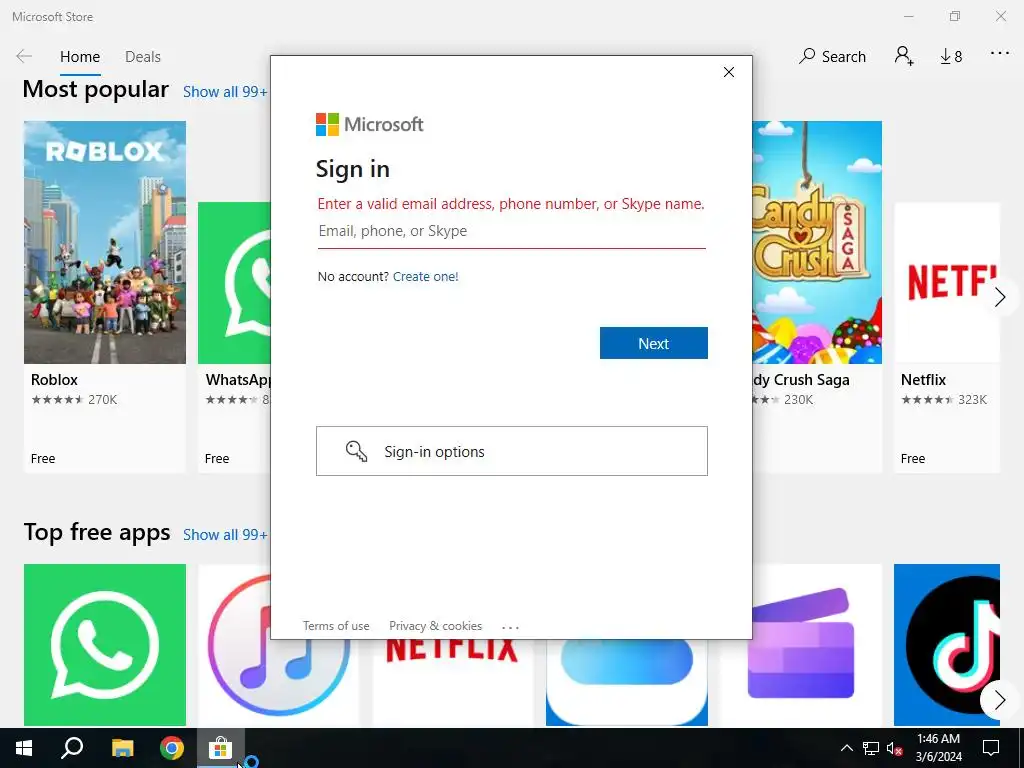Viewport: 1024px width, 768px height.
Task: Click the Next button
Action: 654,344
